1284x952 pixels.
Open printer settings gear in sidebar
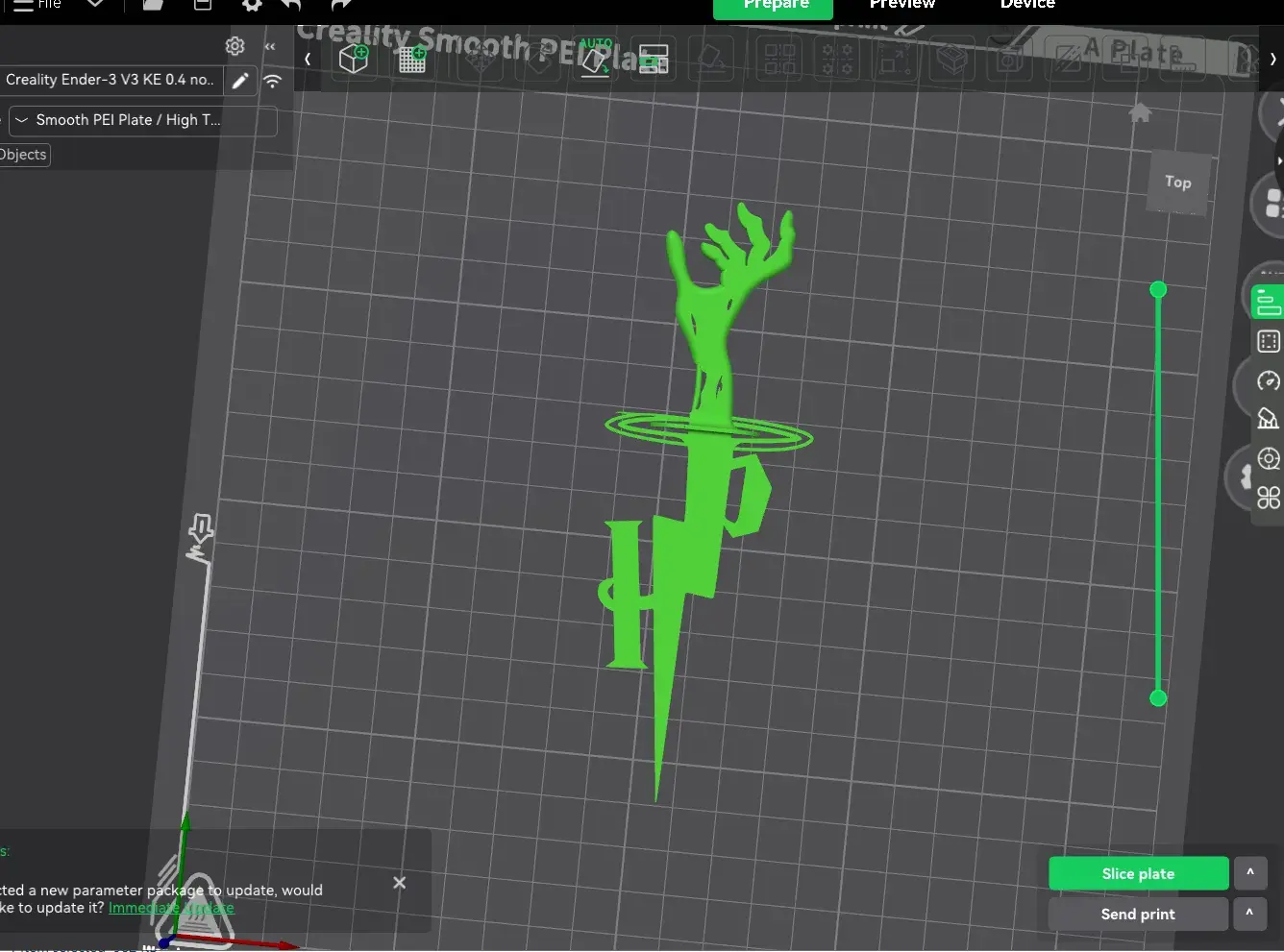[x=235, y=46]
